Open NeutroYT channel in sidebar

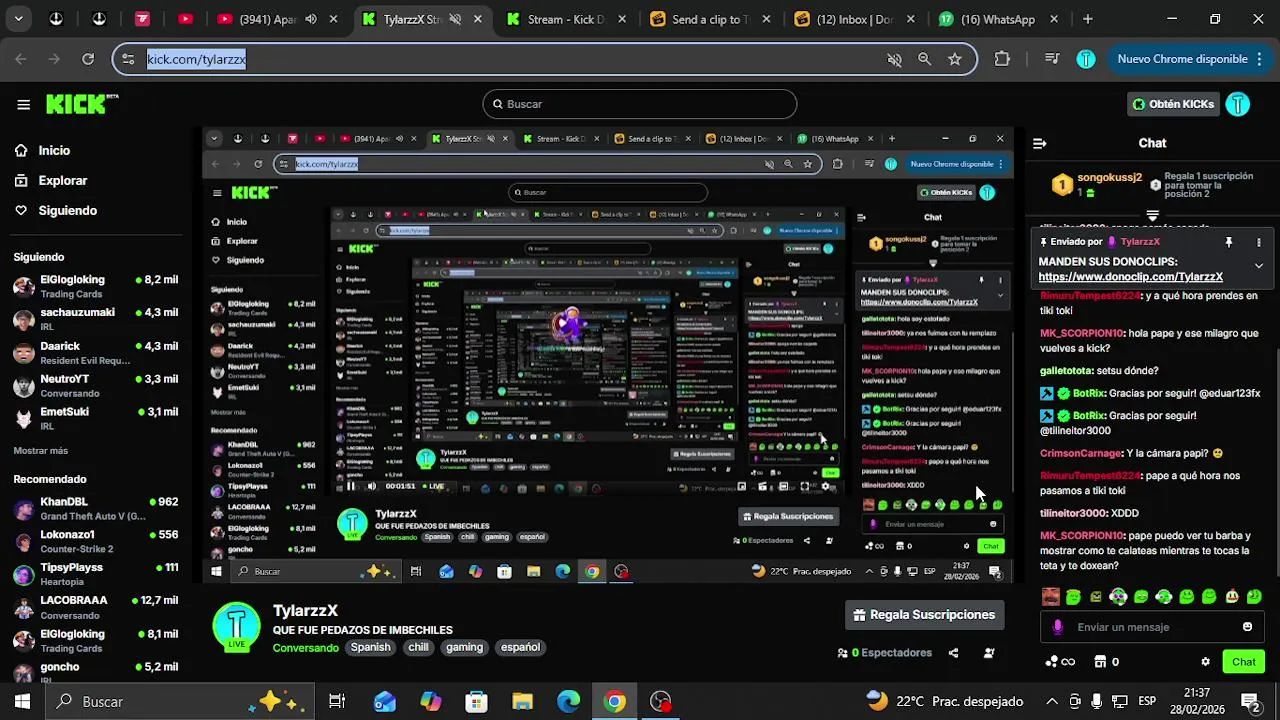click(x=95, y=386)
